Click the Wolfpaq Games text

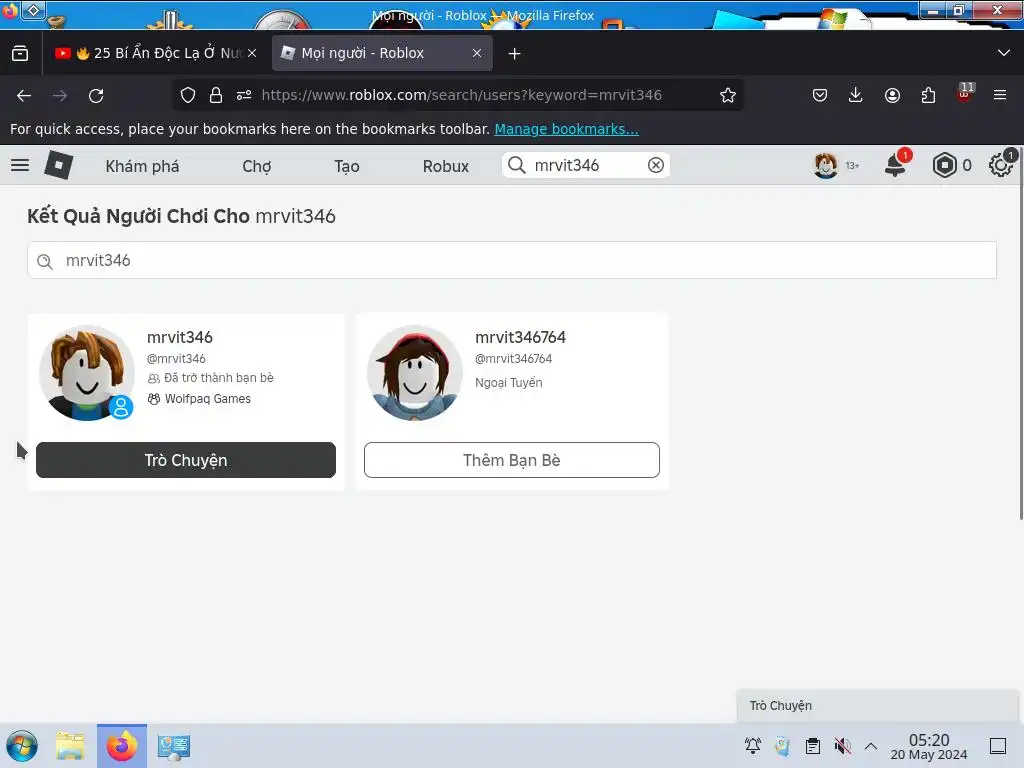[x=208, y=399]
